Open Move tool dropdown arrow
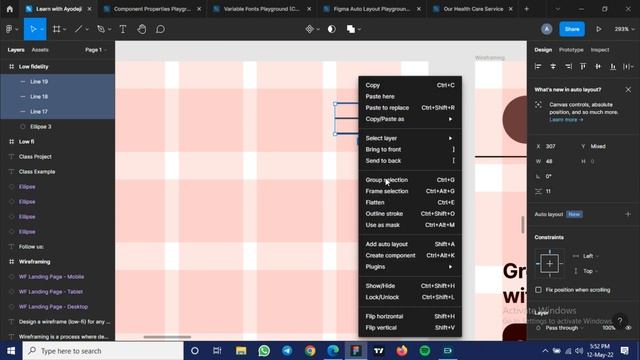 tap(42, 29)
